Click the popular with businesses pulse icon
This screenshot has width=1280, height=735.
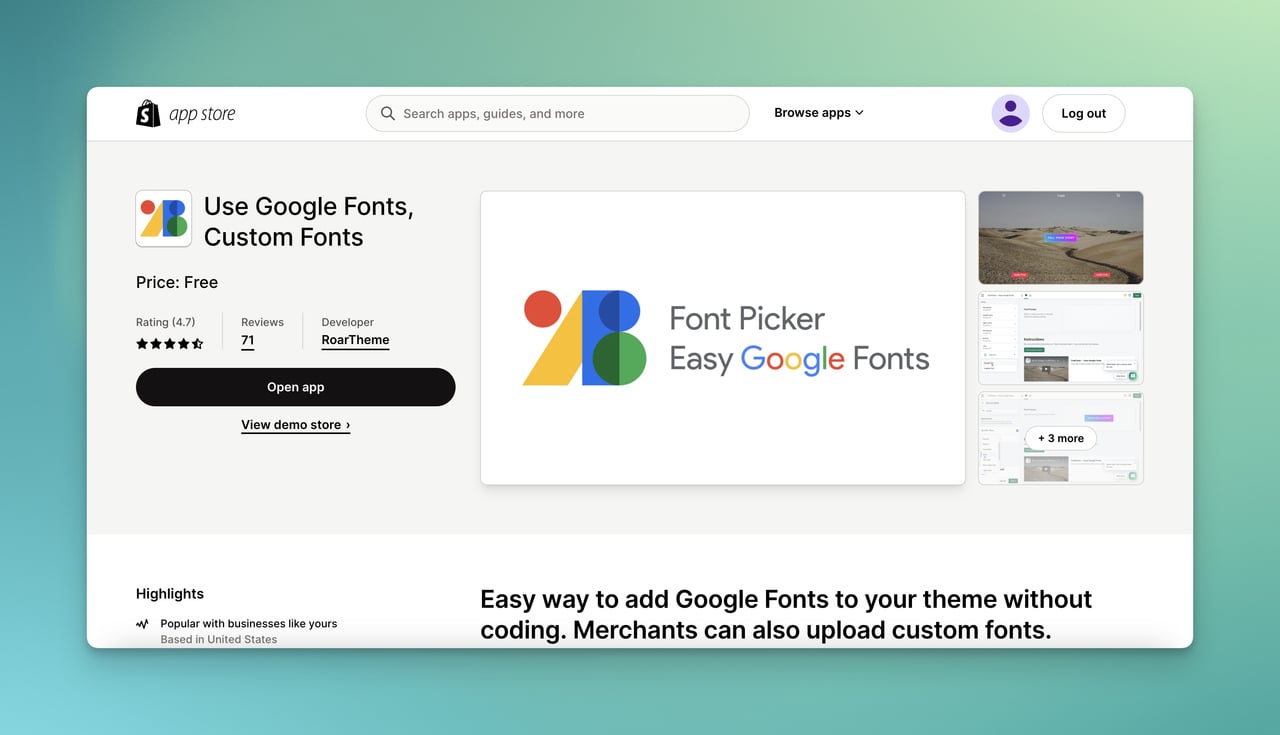click(142, 624)
